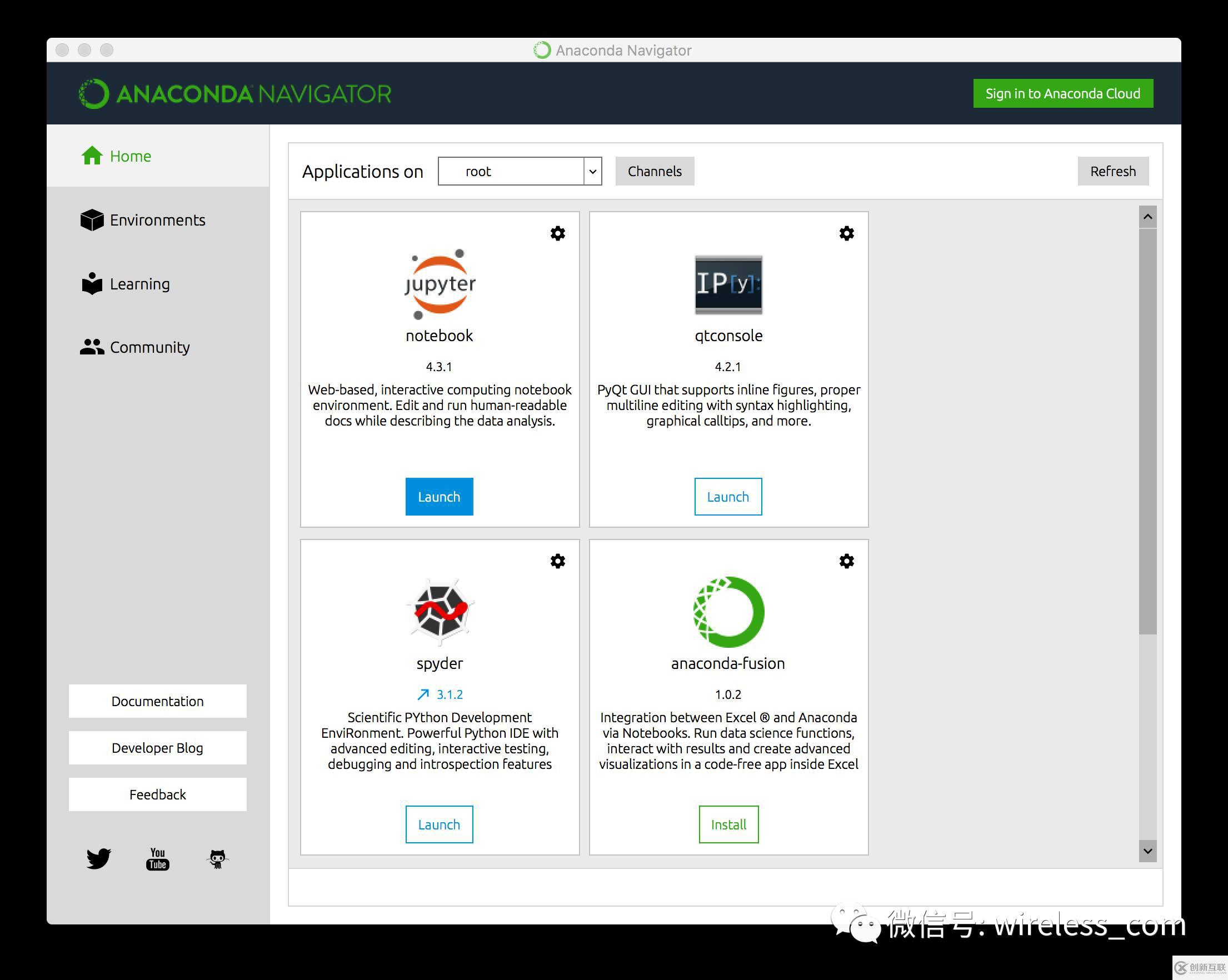Click spyder version upgrade arrow icon
Viewport: 1228px width, 980px height.
[x=423, y=694]
